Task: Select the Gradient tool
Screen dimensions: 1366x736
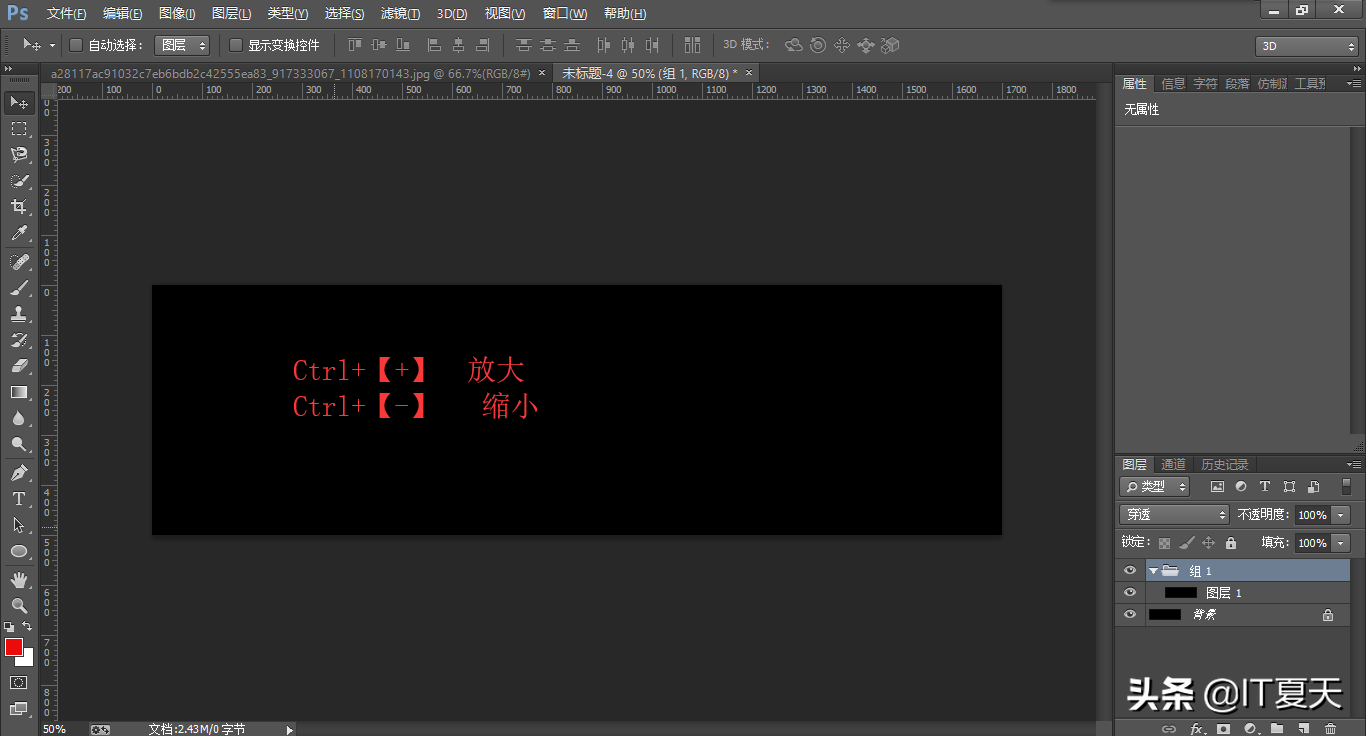Action: 19,392
